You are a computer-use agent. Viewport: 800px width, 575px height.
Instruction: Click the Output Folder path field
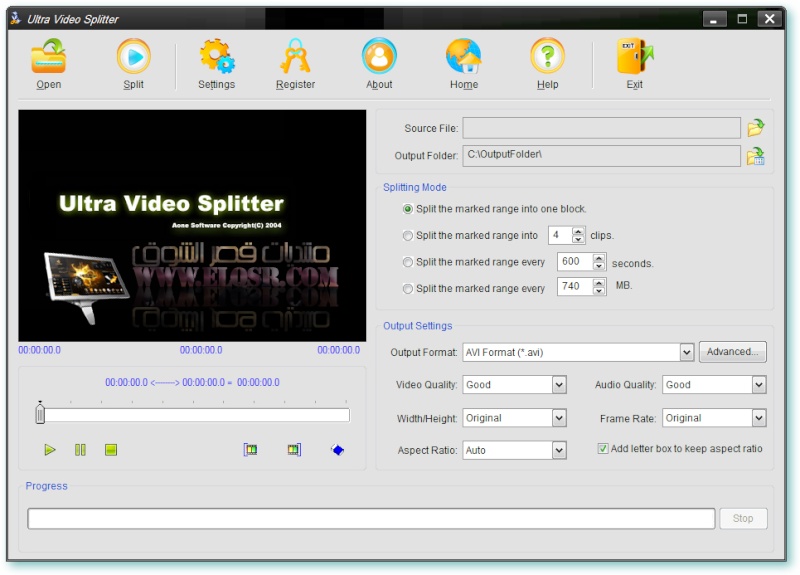pos(602,156)
